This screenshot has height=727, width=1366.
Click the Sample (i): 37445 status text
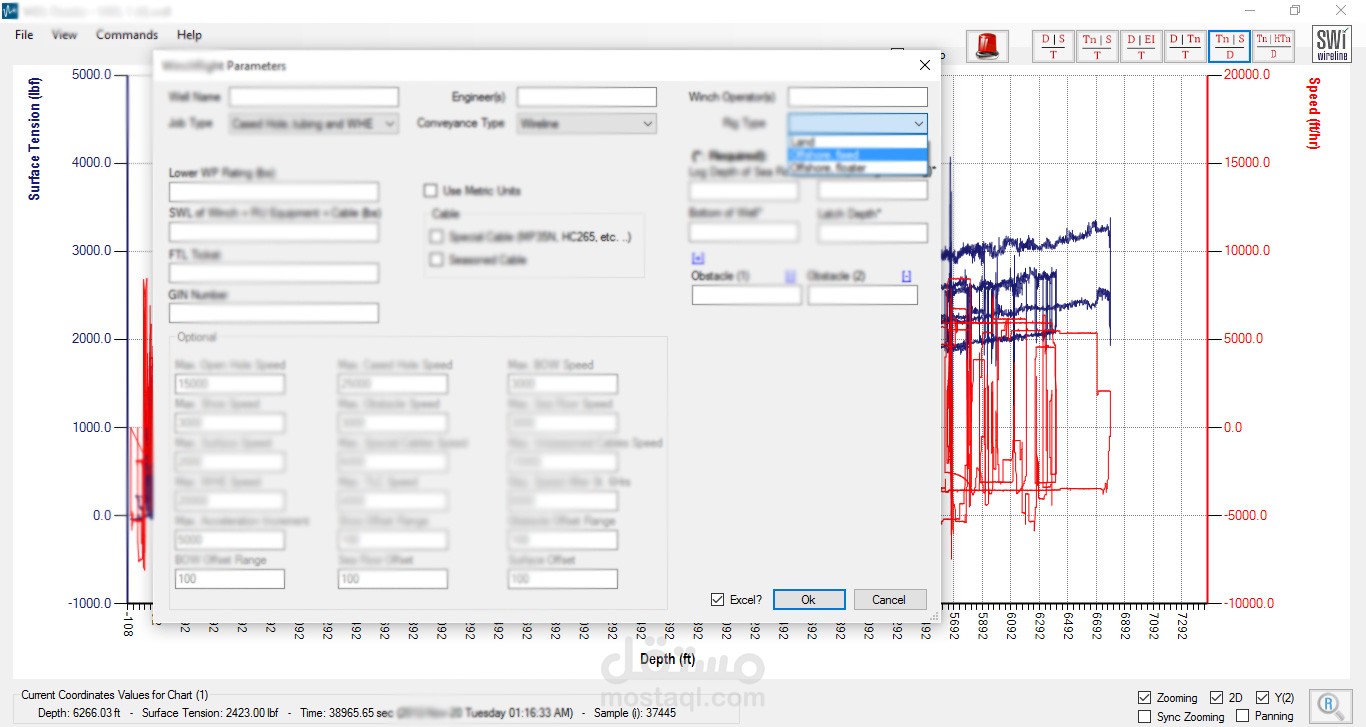(633, 713)
